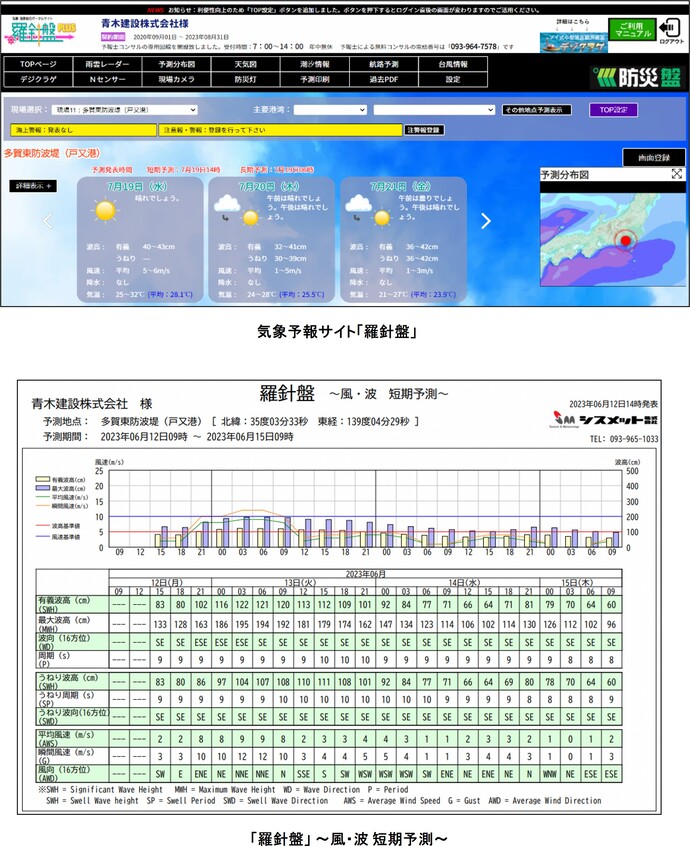Click the シスメット company logo on report

[x=605, y=419]
